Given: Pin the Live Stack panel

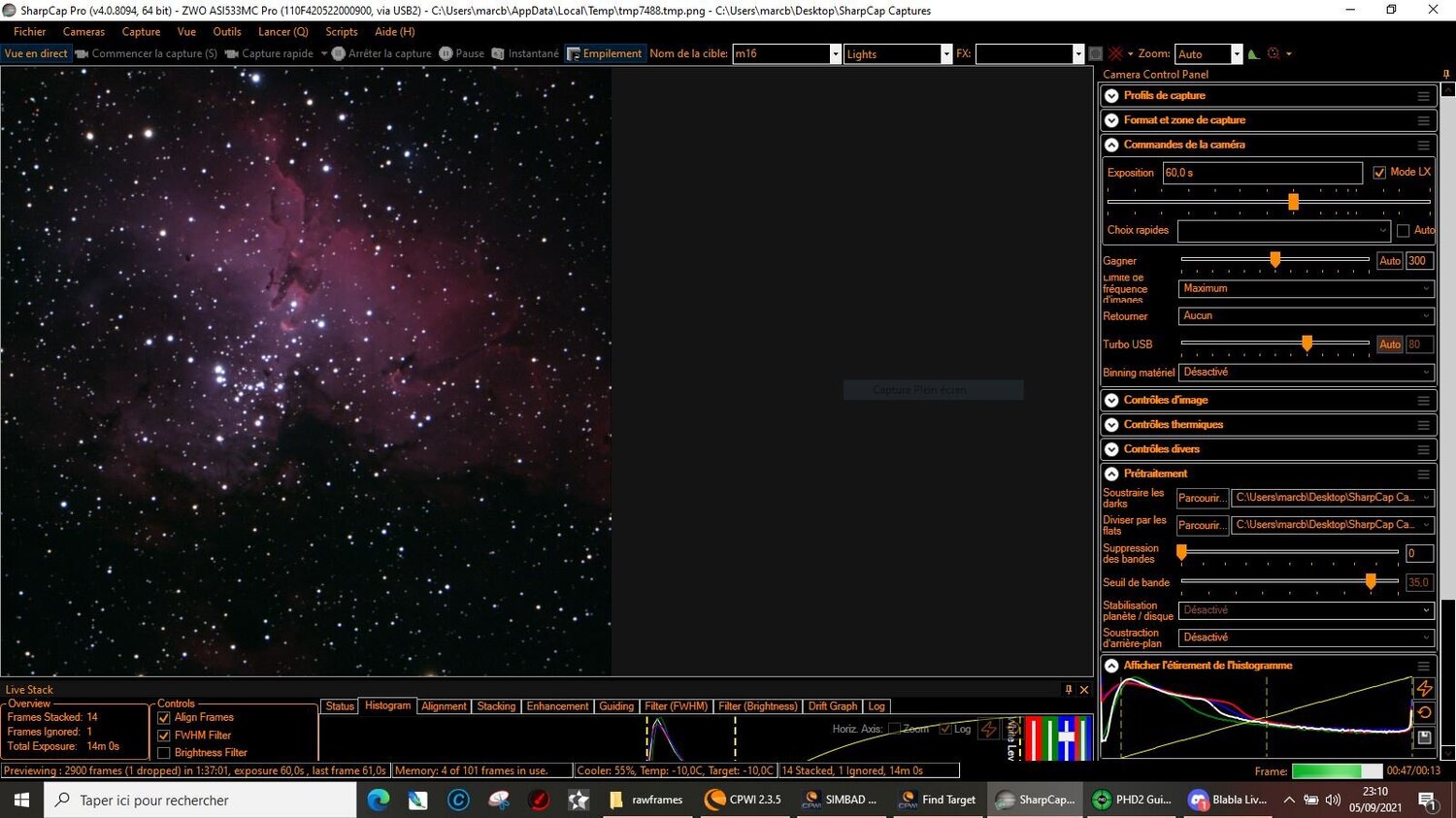Looking at the screenshot, I should (x=1069, y=690).
